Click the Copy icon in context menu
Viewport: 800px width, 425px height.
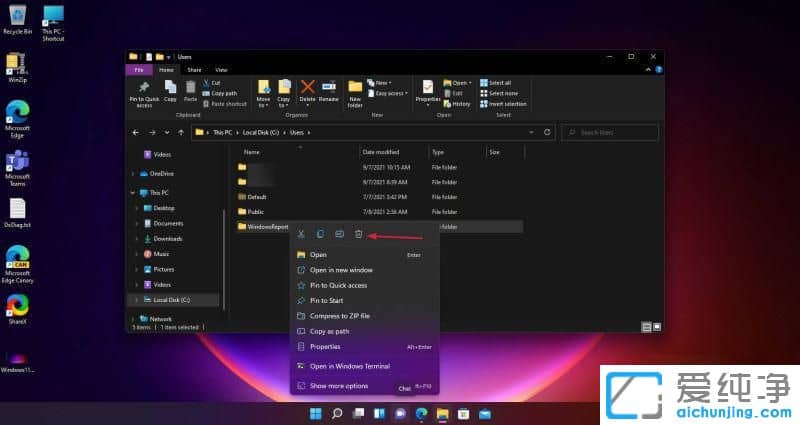point(320,234)
